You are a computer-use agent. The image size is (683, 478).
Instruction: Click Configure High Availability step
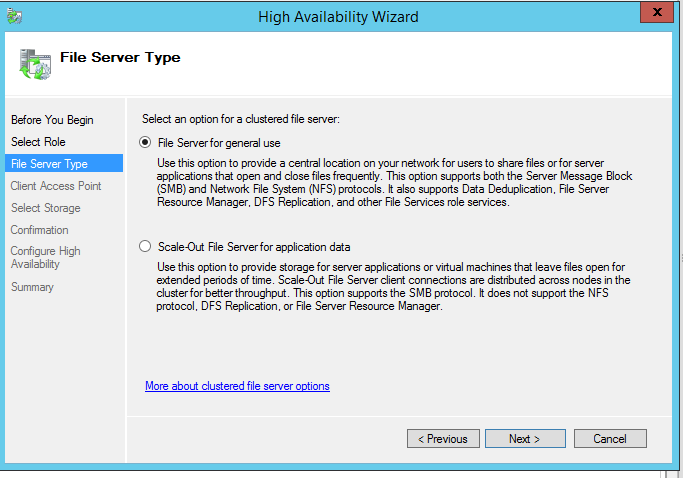(x=46, y=258)
